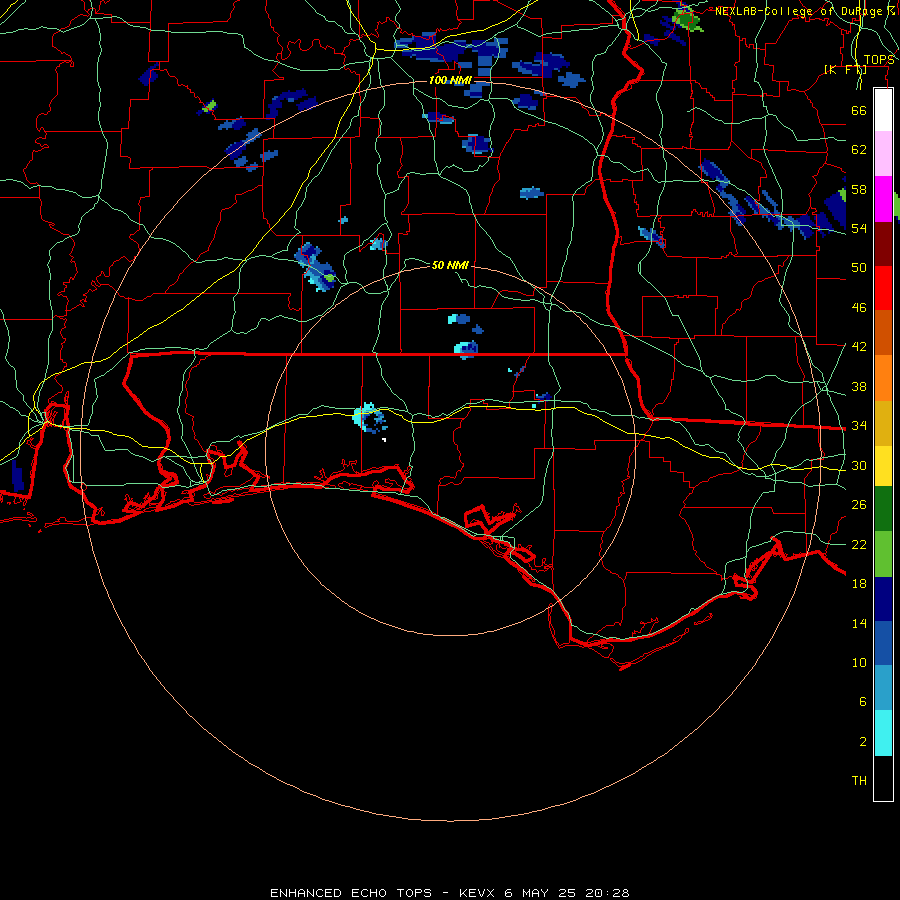
Task: Click the dark orange 46 legend swatch
Action: pyautogui.click(x=883, y=333)
